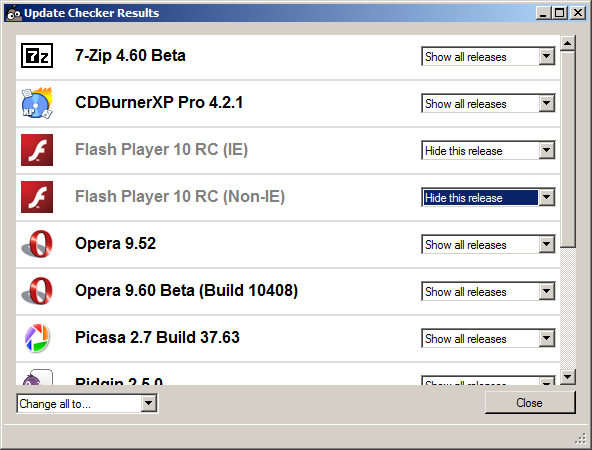Select the Flash Player 10 RC (Non-IE) text
This screenshot has height=450, width=592.
[x=180, y=196]
